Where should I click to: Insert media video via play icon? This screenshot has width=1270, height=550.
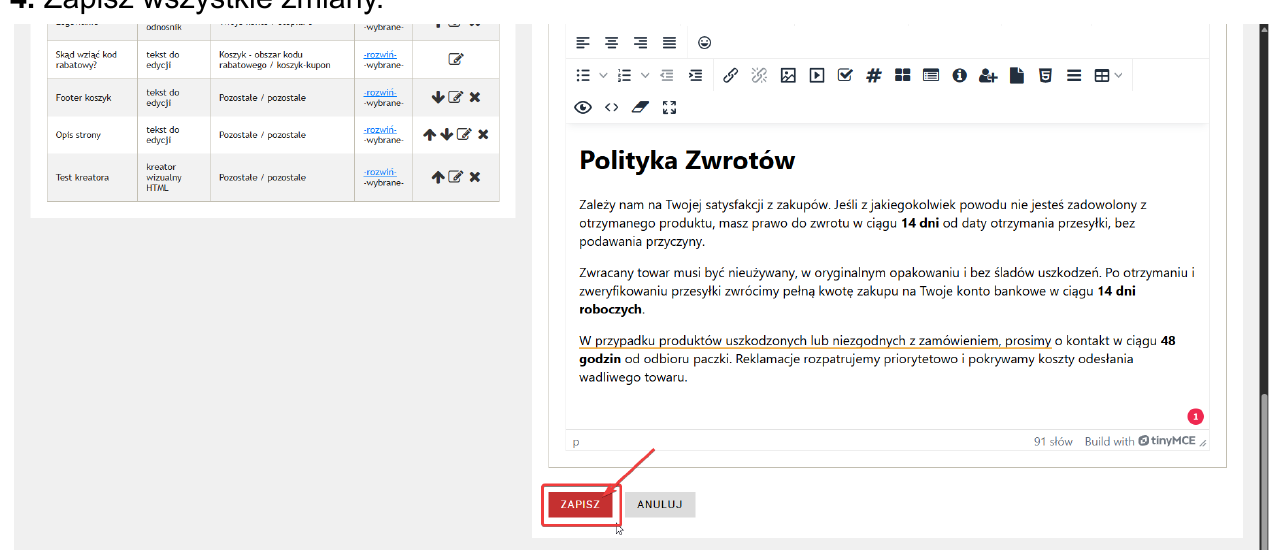pos(817,75)
